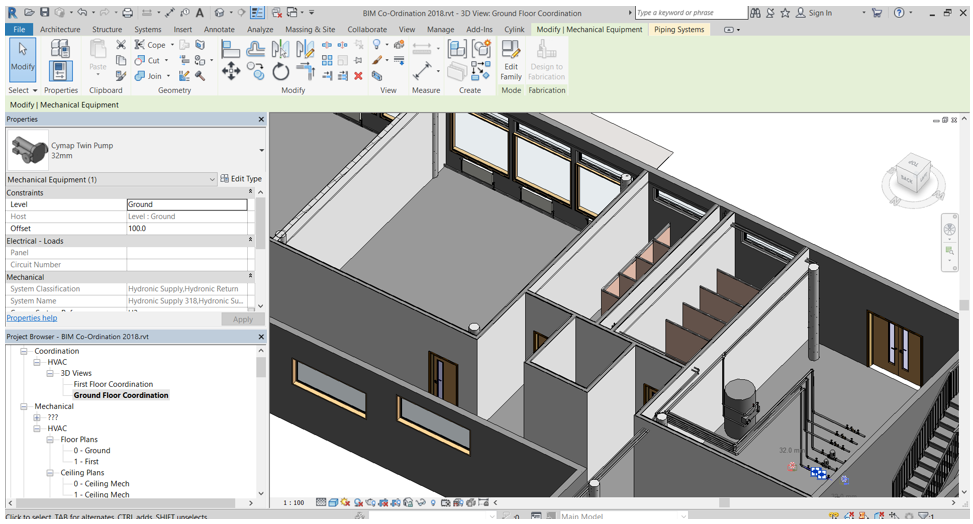Click the Join geometry tool
Viewport: 973px width, 524px height.
(x=148, y=76)
